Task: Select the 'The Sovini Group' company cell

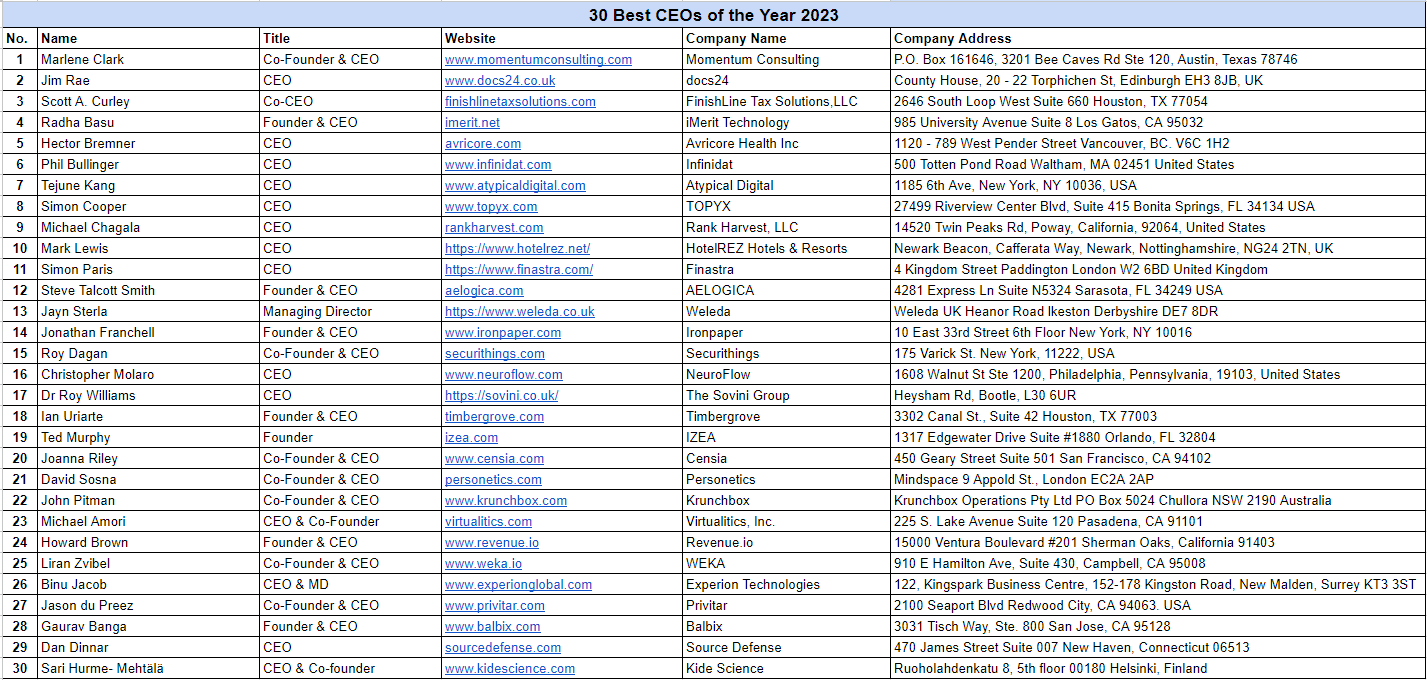Action: point(786,395)
